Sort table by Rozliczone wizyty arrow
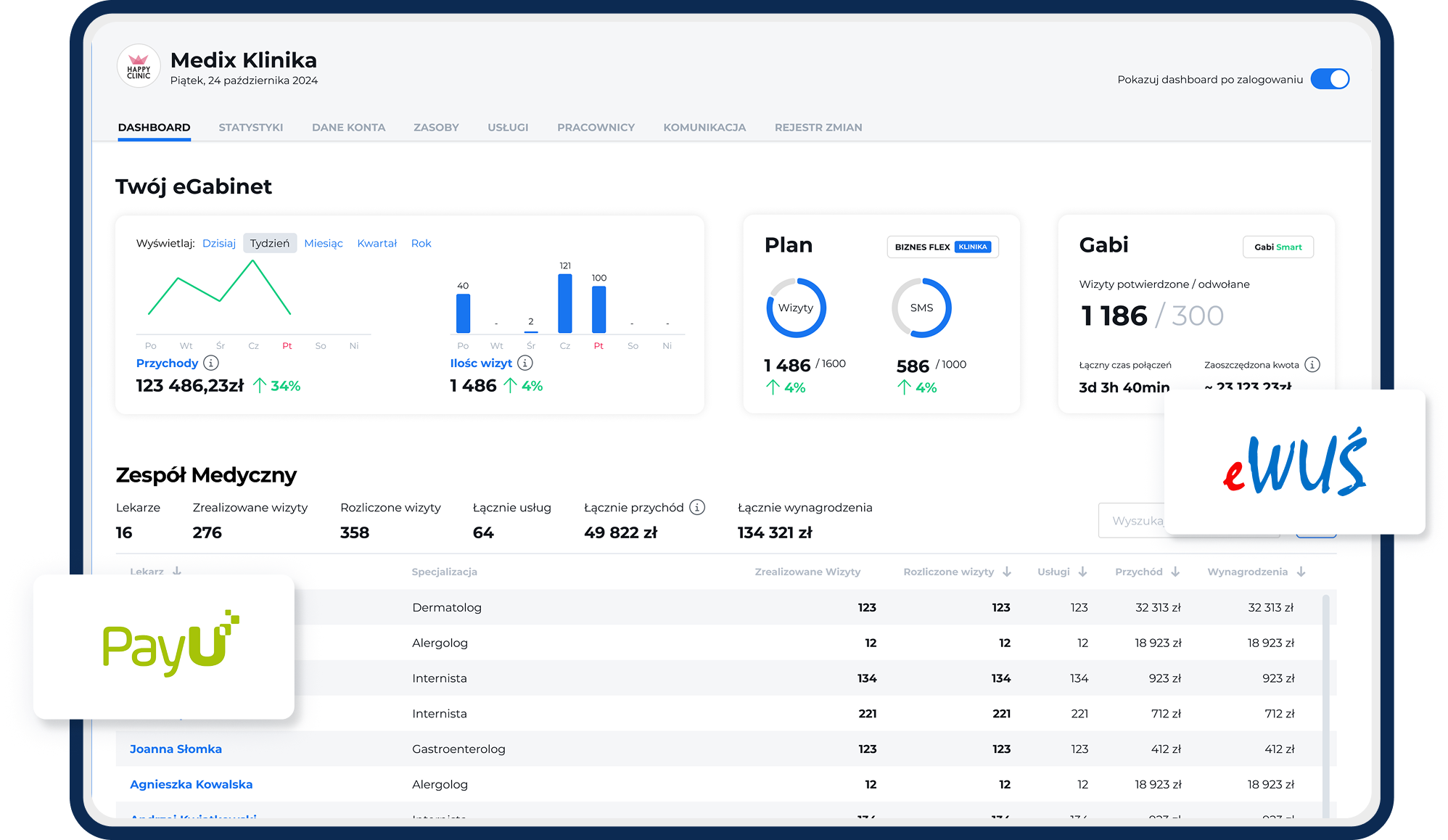 [x=1007, y=572]
